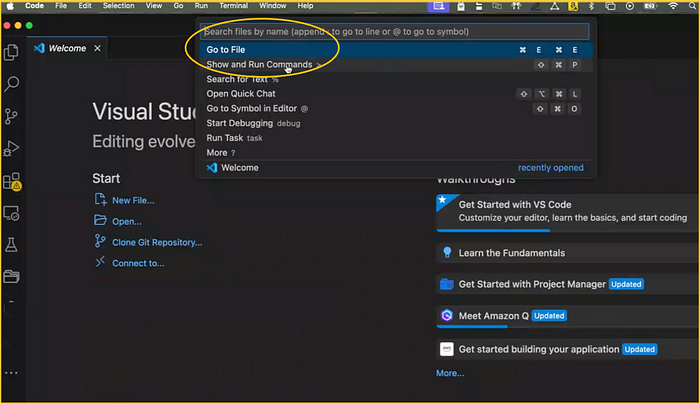Pick 'Start Debugging' from quick list
Screen dimensions: 700x404
coord(240,123)
